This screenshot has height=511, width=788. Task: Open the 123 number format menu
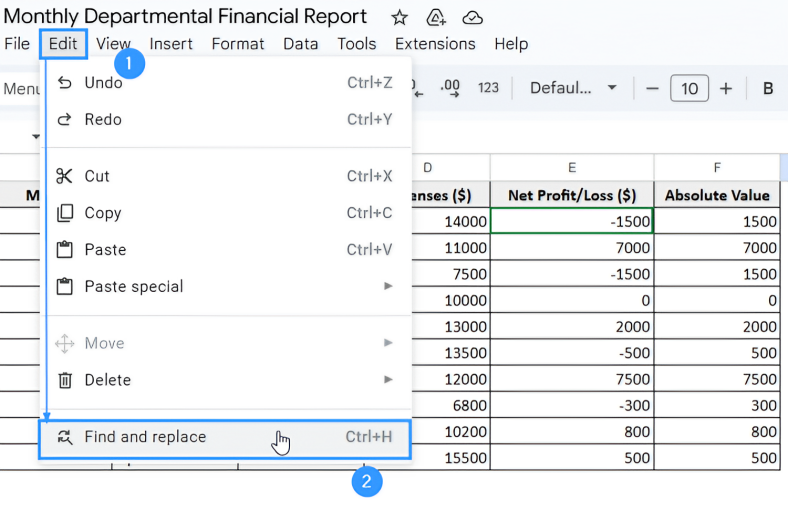pos(488,88)
